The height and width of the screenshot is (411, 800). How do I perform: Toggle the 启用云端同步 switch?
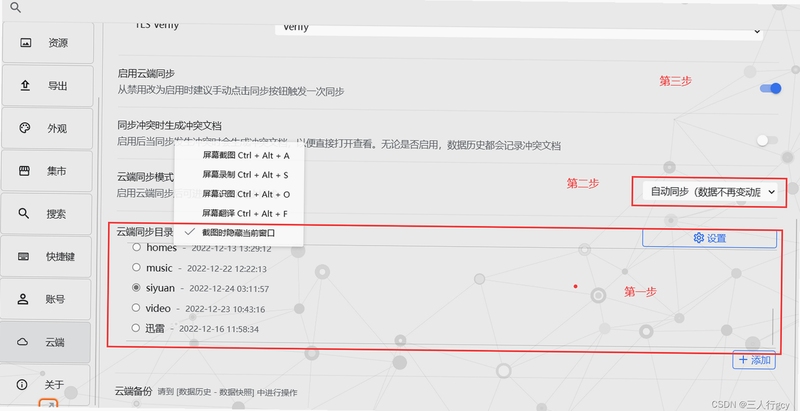(770, 89)
